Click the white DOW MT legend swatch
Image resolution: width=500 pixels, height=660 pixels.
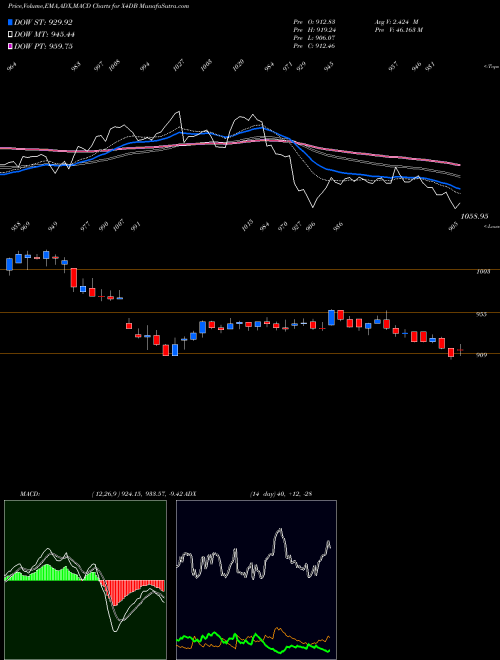10,35
